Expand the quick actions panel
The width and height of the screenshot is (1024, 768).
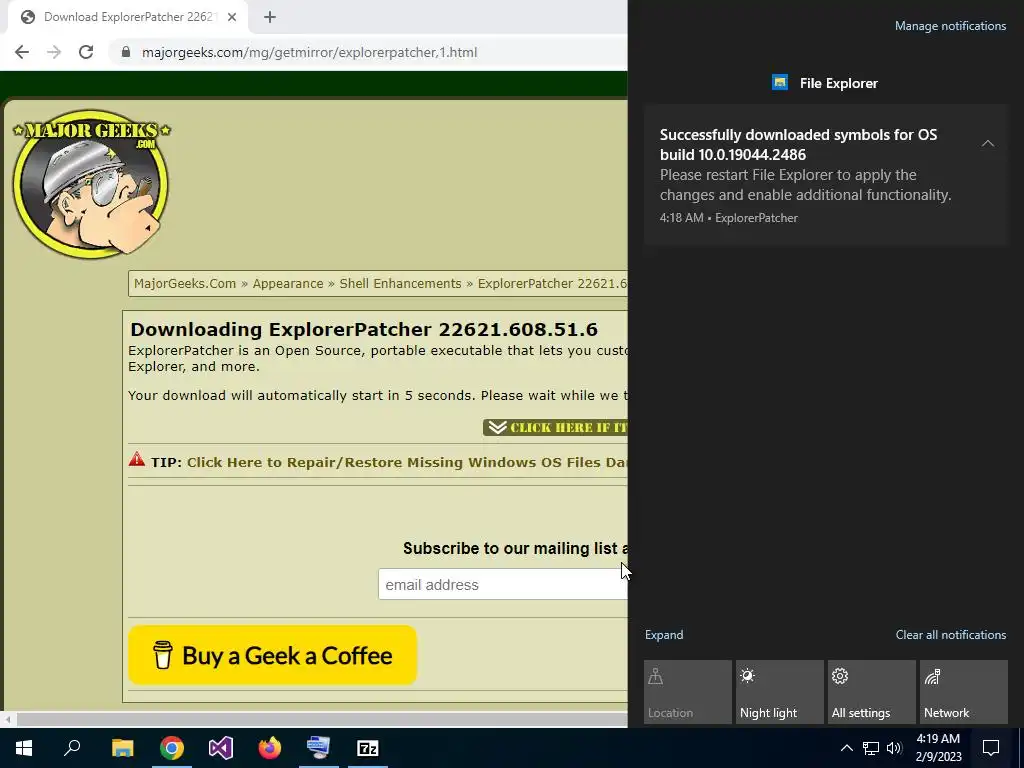coord(664,635)
